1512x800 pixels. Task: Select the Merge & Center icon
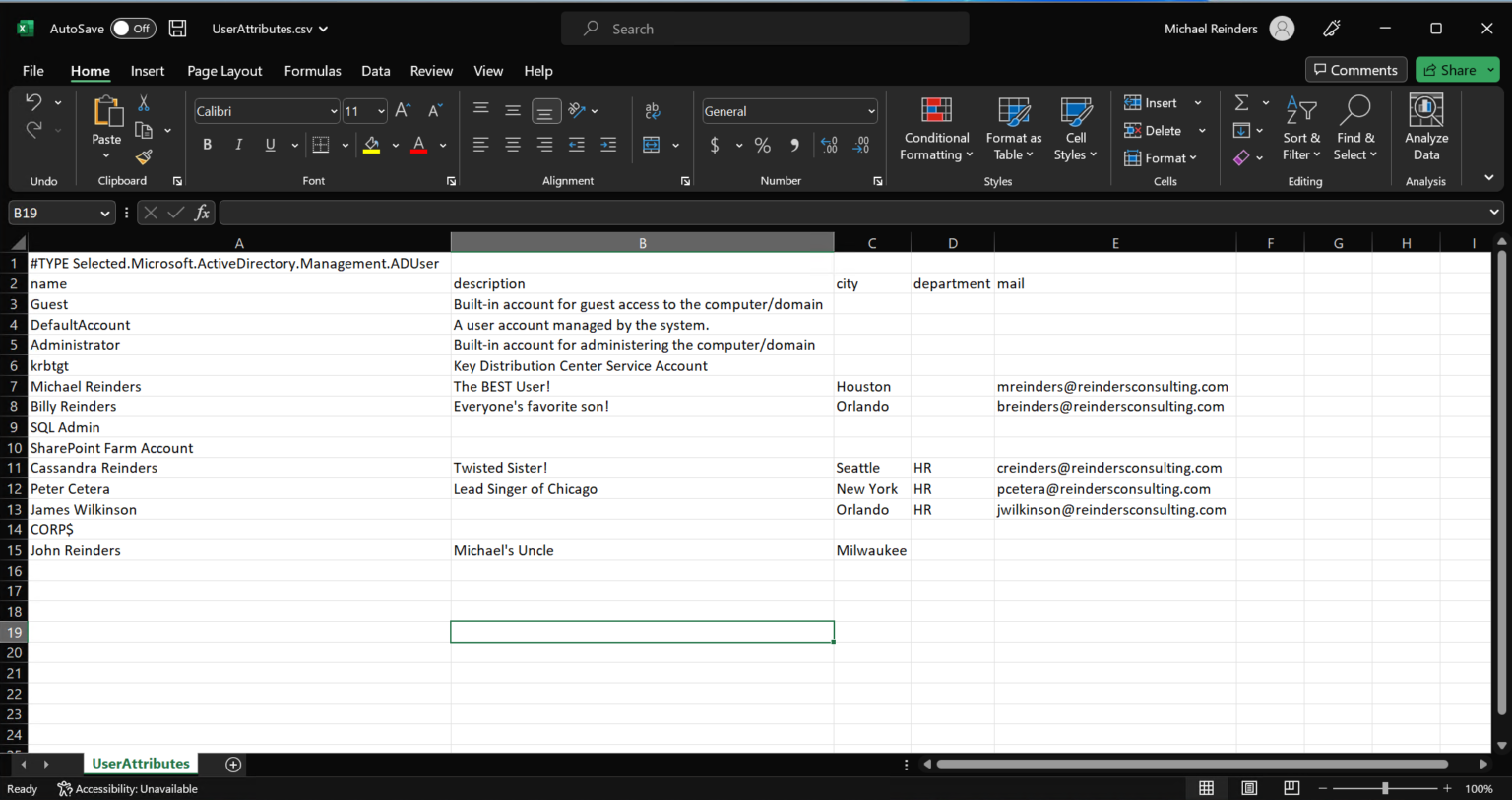tap(652, 144)
